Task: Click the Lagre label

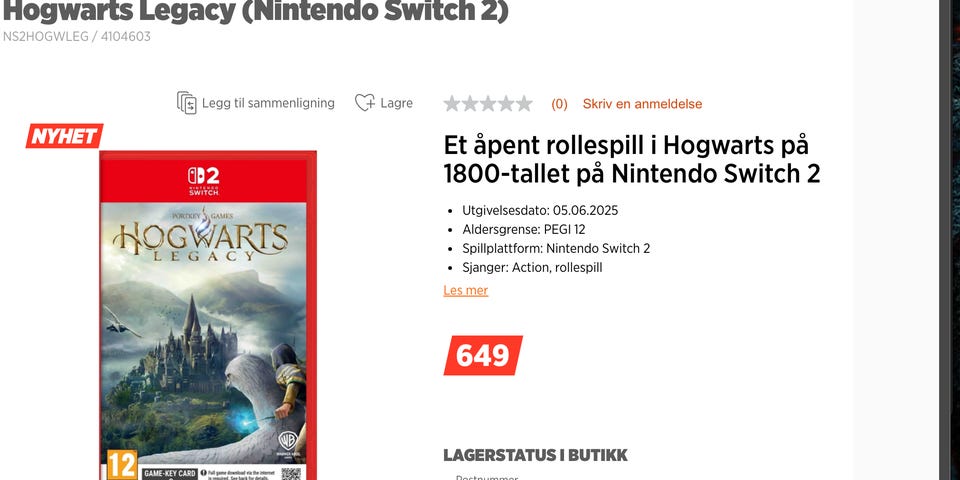Action: point(397,103)
